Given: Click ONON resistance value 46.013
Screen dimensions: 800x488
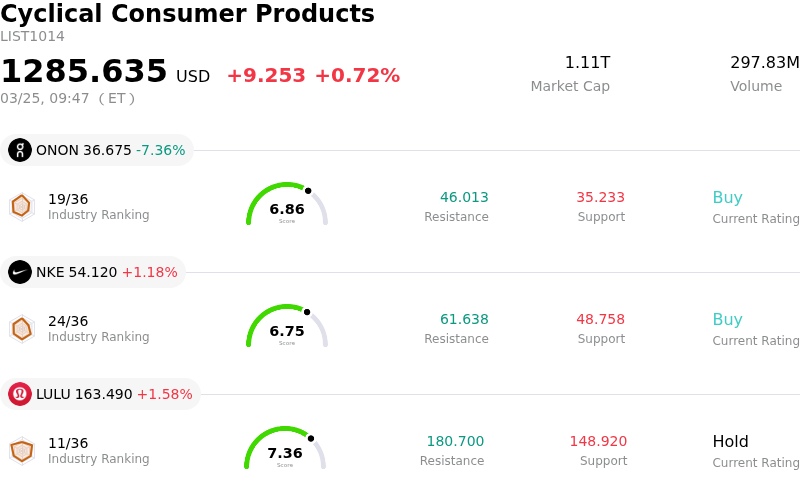Looking at the screenshot, I should (x=464, y=198).
